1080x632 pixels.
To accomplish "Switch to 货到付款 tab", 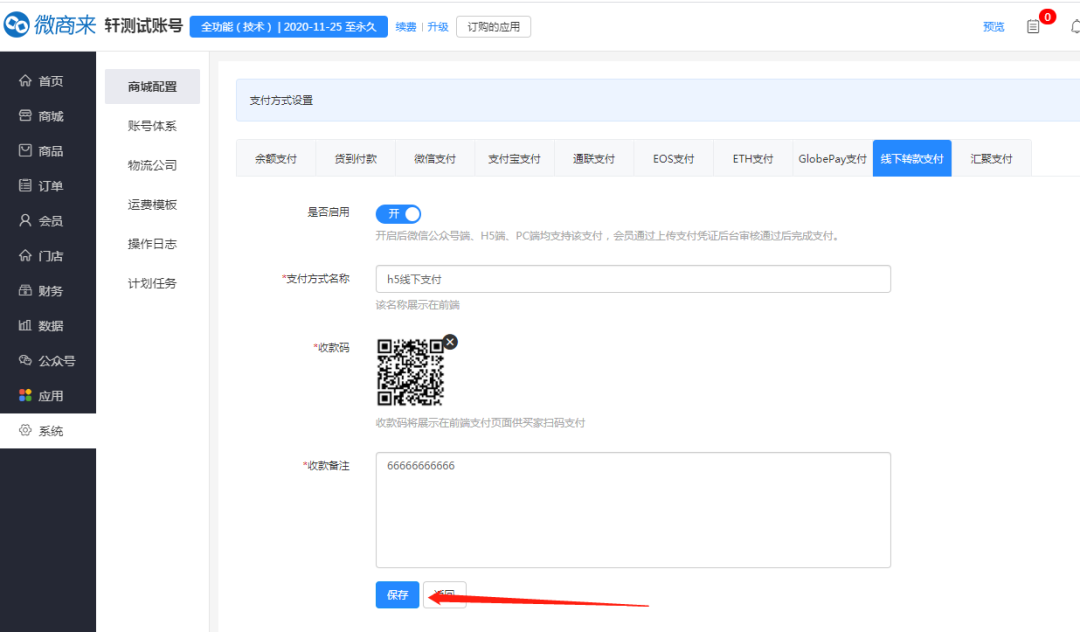I will point(355,158).
